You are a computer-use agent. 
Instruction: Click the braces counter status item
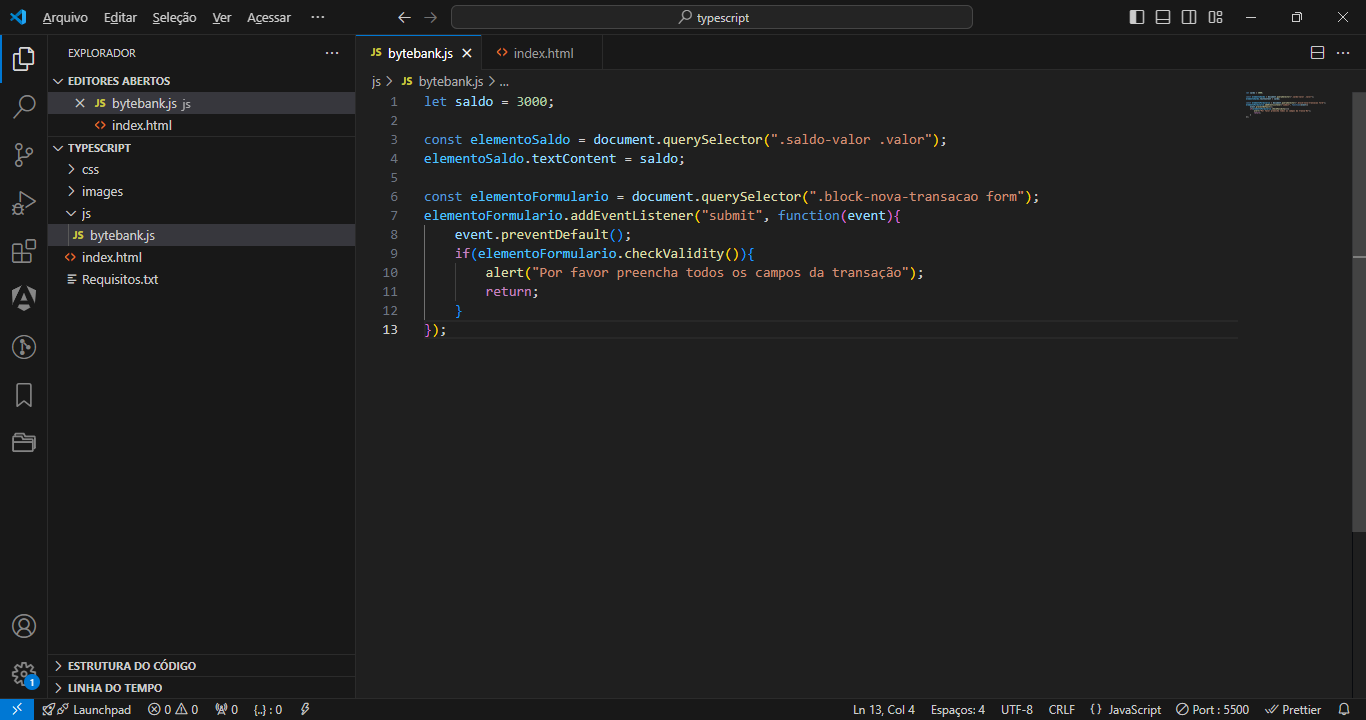click(x=268, y=709)
